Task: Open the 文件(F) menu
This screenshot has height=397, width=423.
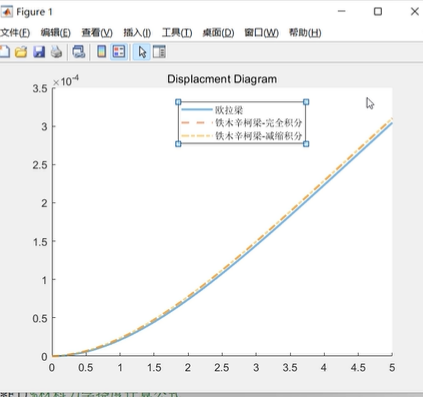Action: [x=15, y=33]
